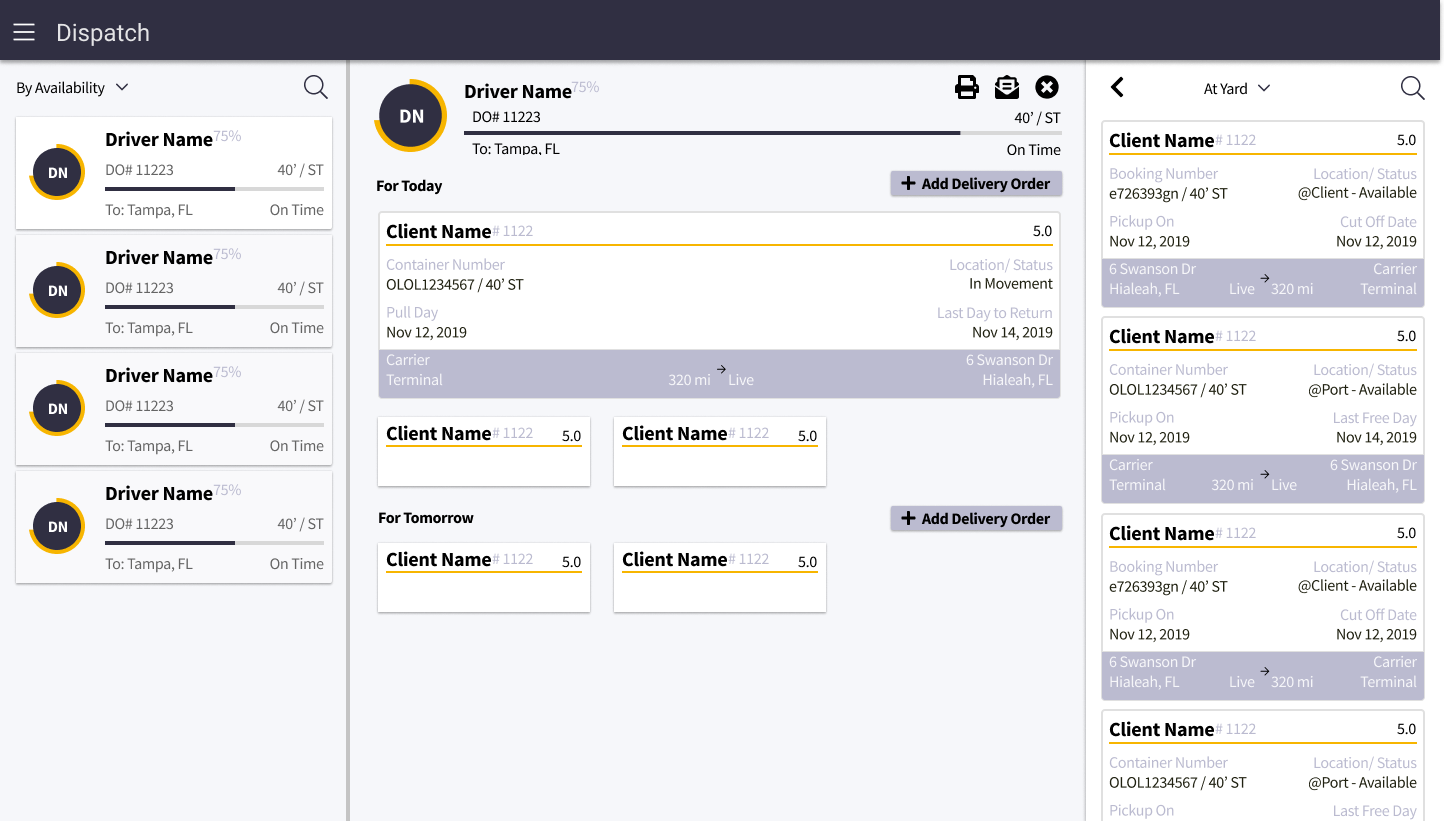The image size is (1444, 821).
Task: Go back using the chevron beside At Yard
Action: coord(1118,87)
